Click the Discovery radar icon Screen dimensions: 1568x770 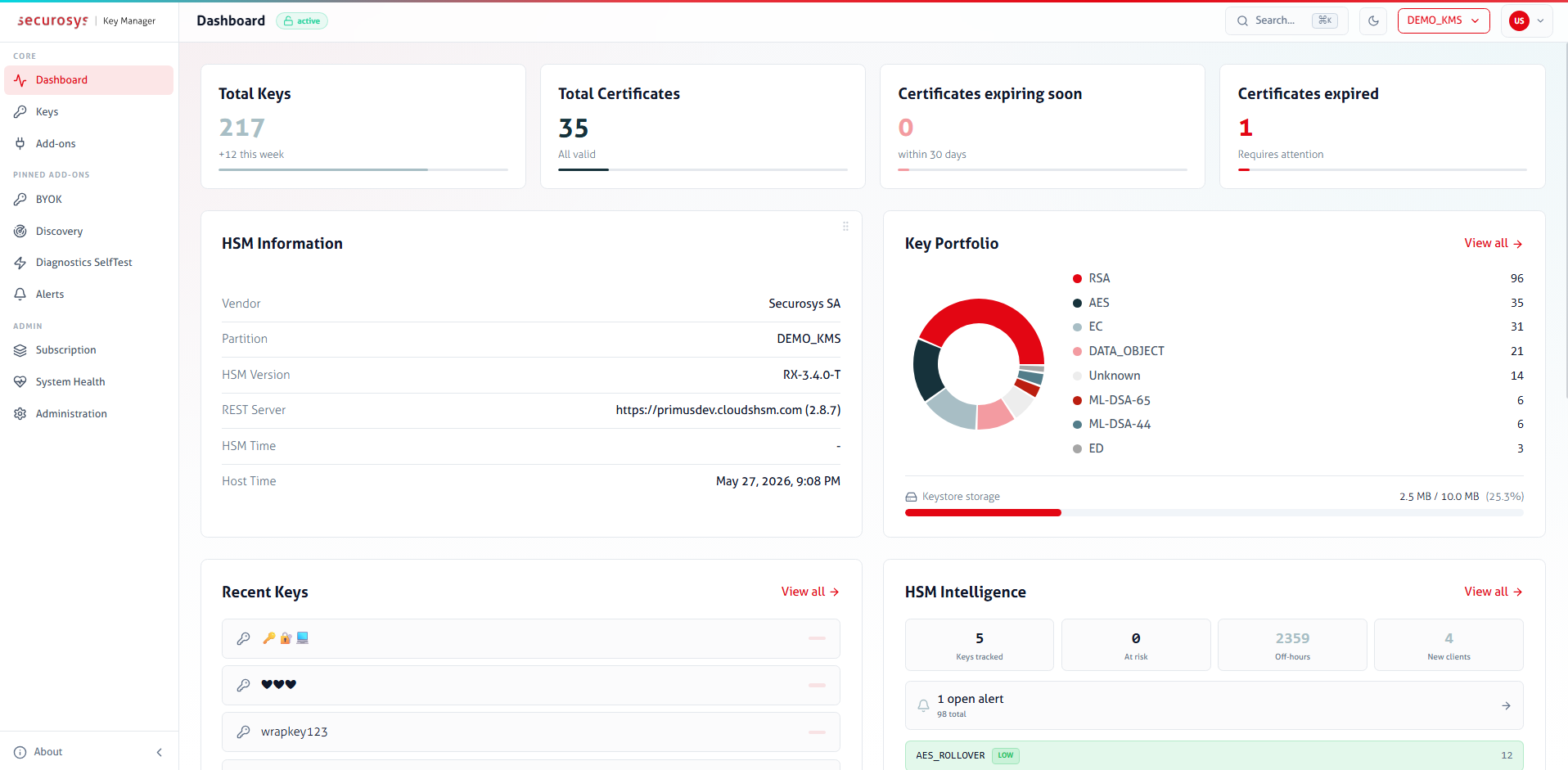[20, 232]
